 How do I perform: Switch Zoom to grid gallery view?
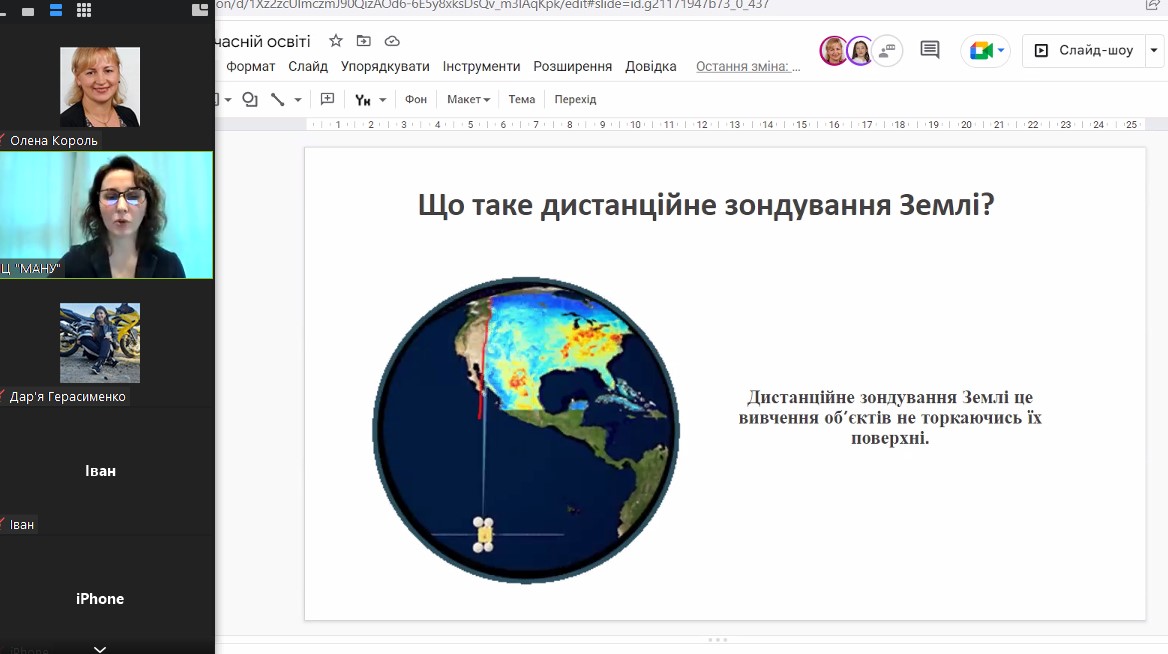(84, 10)
